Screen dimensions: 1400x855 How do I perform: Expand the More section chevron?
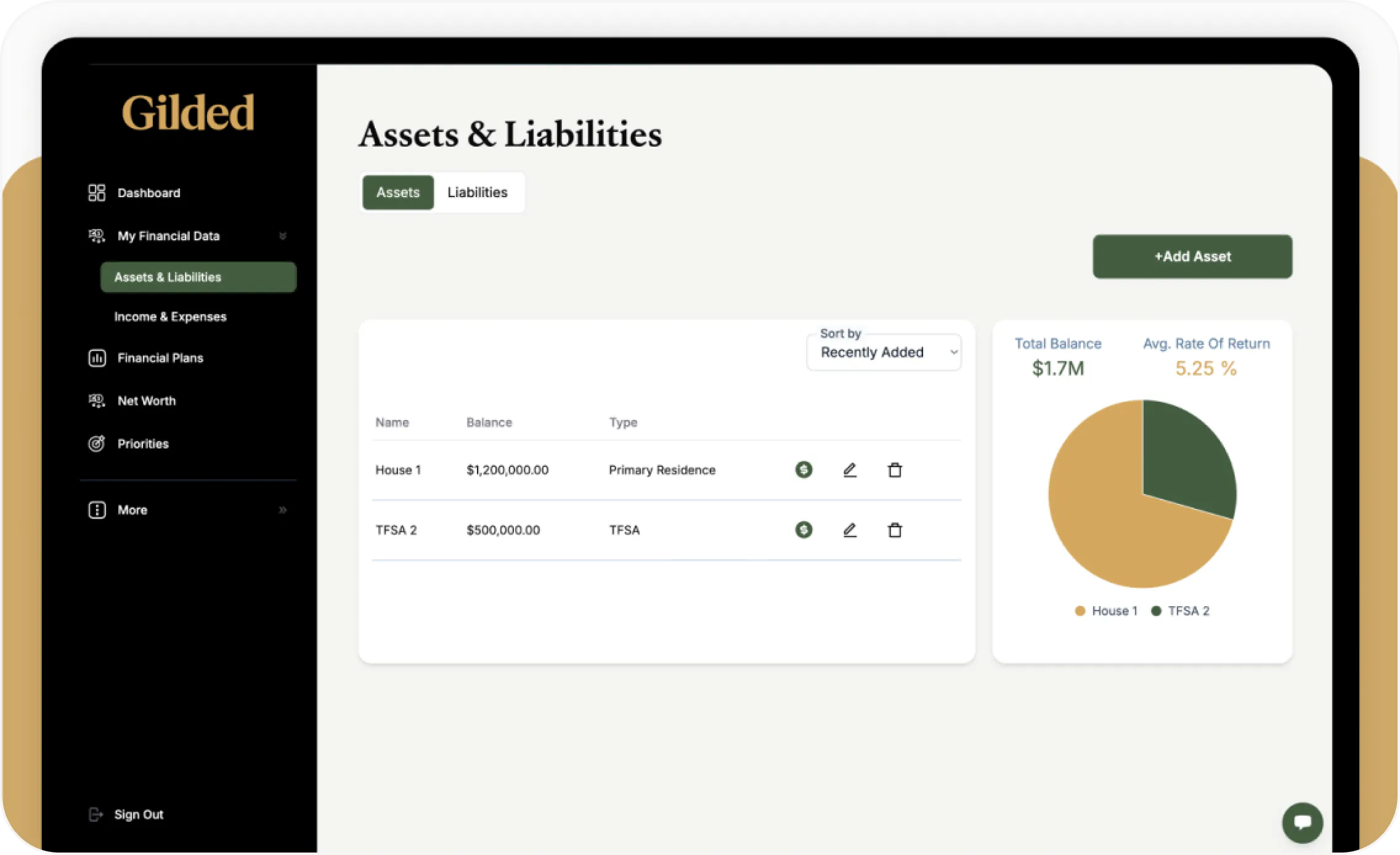point(283,509)
